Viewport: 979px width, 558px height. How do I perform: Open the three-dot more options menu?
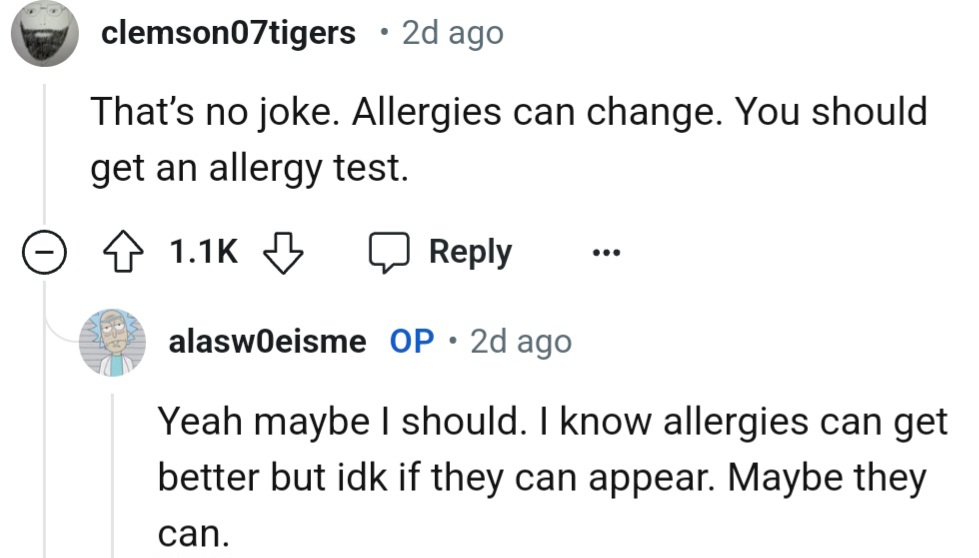[x=605, y=253]
